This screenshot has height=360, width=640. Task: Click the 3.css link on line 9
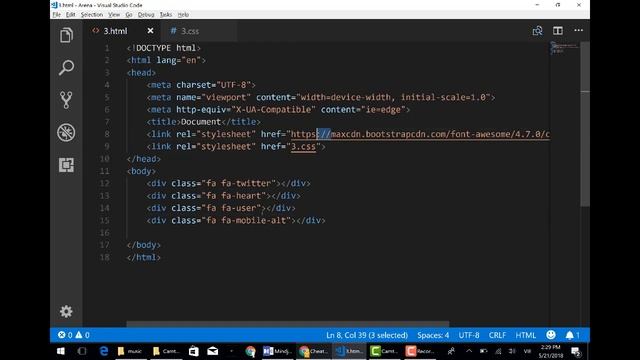tap(303, 147)
